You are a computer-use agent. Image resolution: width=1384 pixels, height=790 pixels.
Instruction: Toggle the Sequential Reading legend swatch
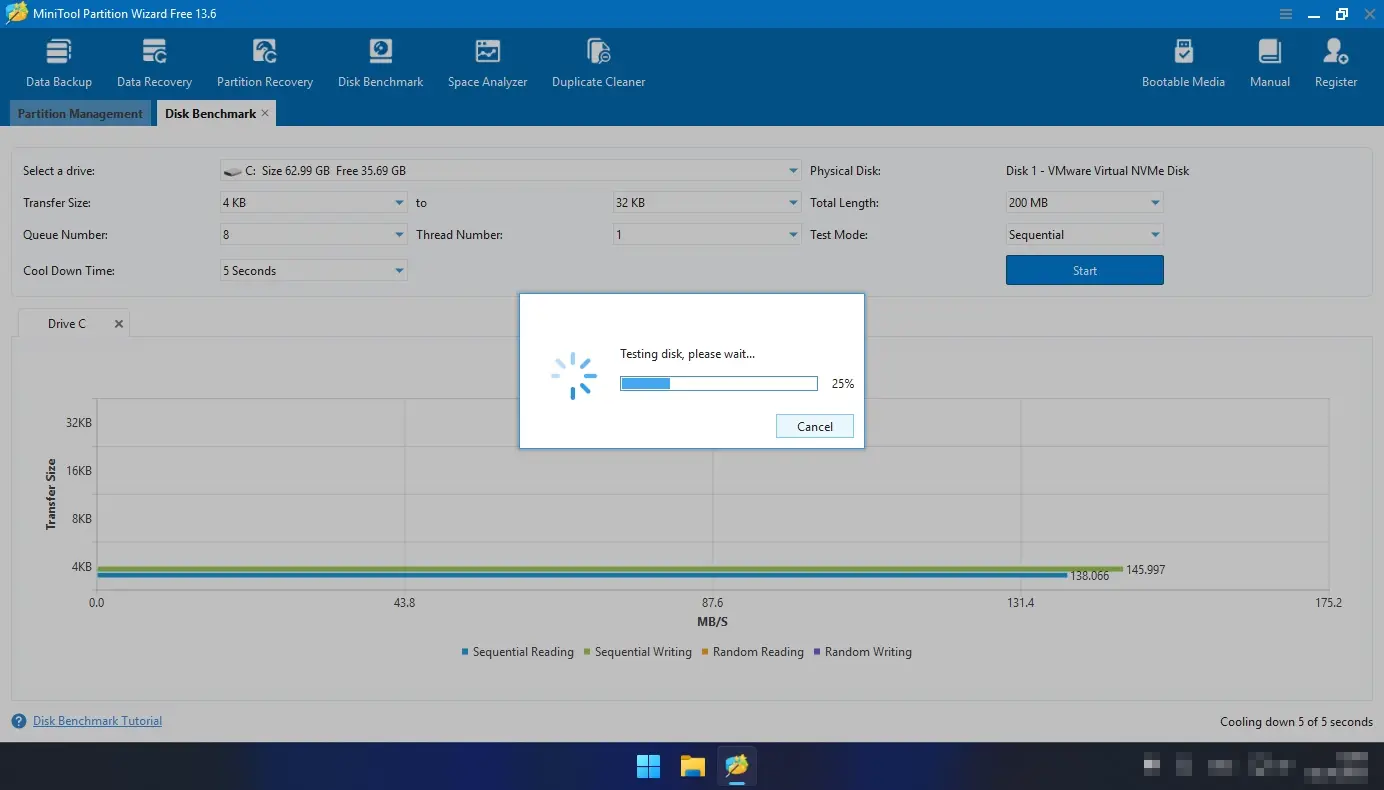click(465, 652)
